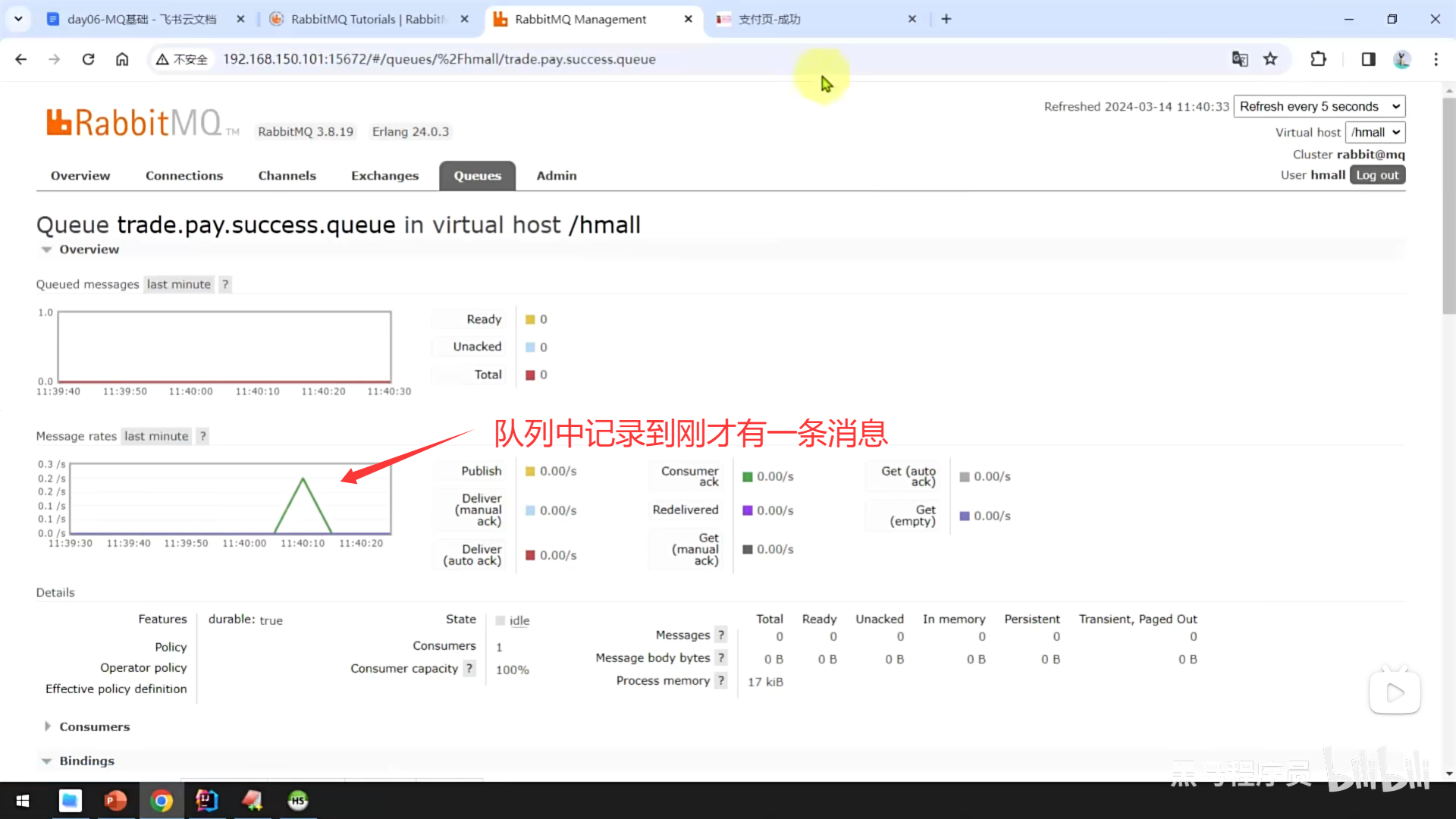The width and height of the screenshot is (1456, 819).
Task: Click the Log out button
Action: pyautogui.click(x=1377, y=175)
